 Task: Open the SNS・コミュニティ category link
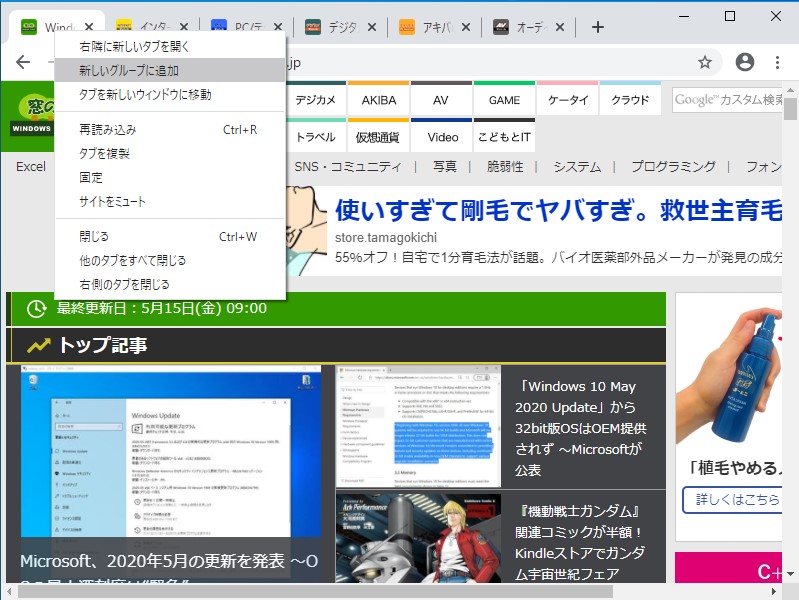coord(348,167)
